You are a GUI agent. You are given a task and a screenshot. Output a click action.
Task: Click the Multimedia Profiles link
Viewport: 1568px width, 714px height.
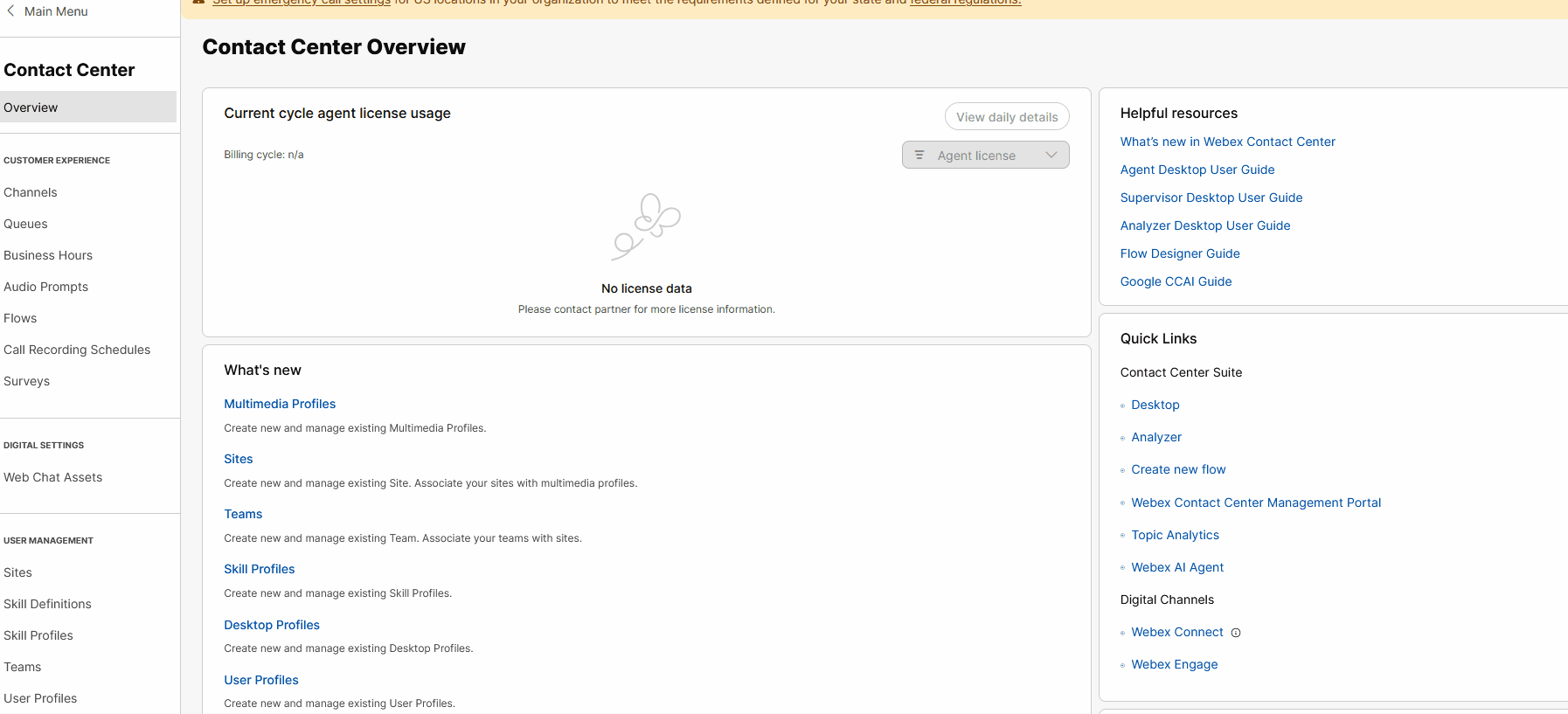coord(280,404)
